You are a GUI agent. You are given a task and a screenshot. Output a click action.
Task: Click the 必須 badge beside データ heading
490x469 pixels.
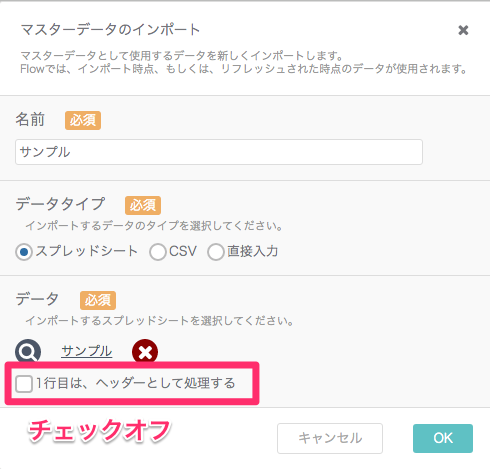[x=98, y=300]
